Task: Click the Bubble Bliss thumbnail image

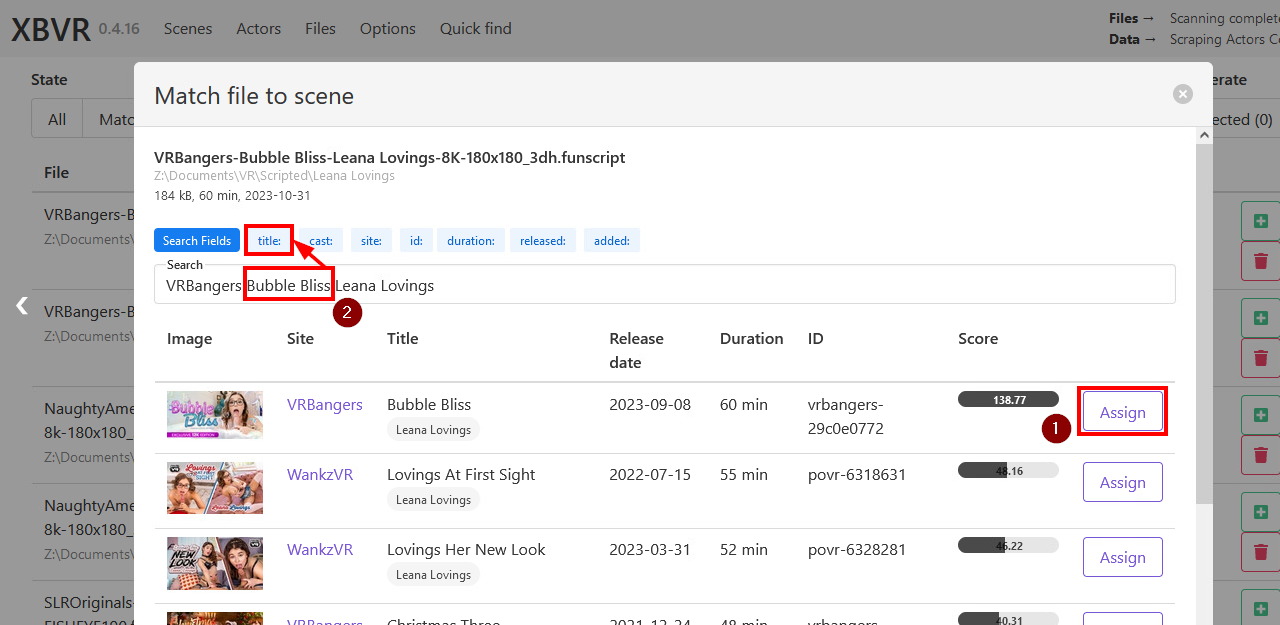Action: pyautogui.click(x=215, y=415)
